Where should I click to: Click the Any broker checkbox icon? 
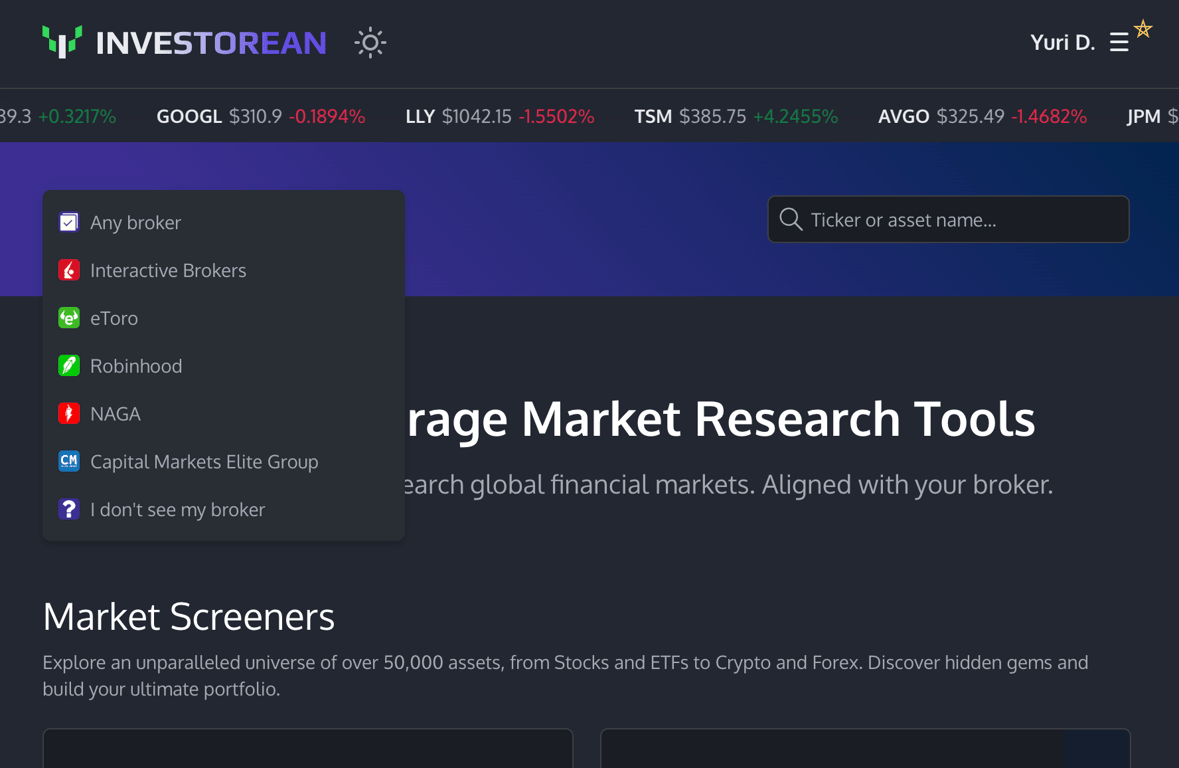(x=68, y=222)
